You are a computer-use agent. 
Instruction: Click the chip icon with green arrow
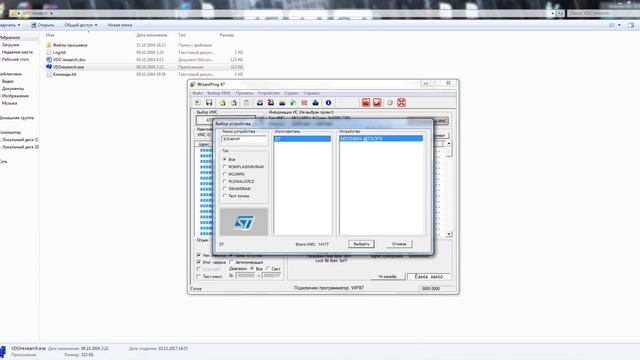[293, 102]
